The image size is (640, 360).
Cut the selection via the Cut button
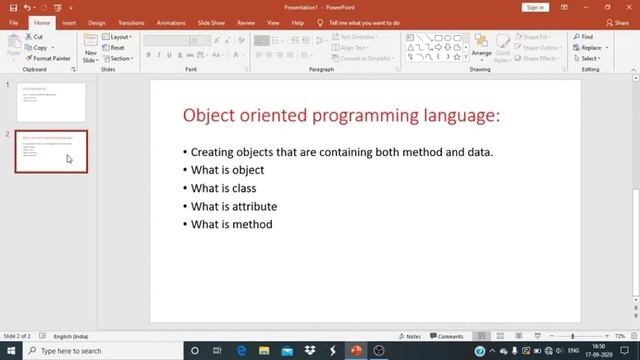pos(34,37)
